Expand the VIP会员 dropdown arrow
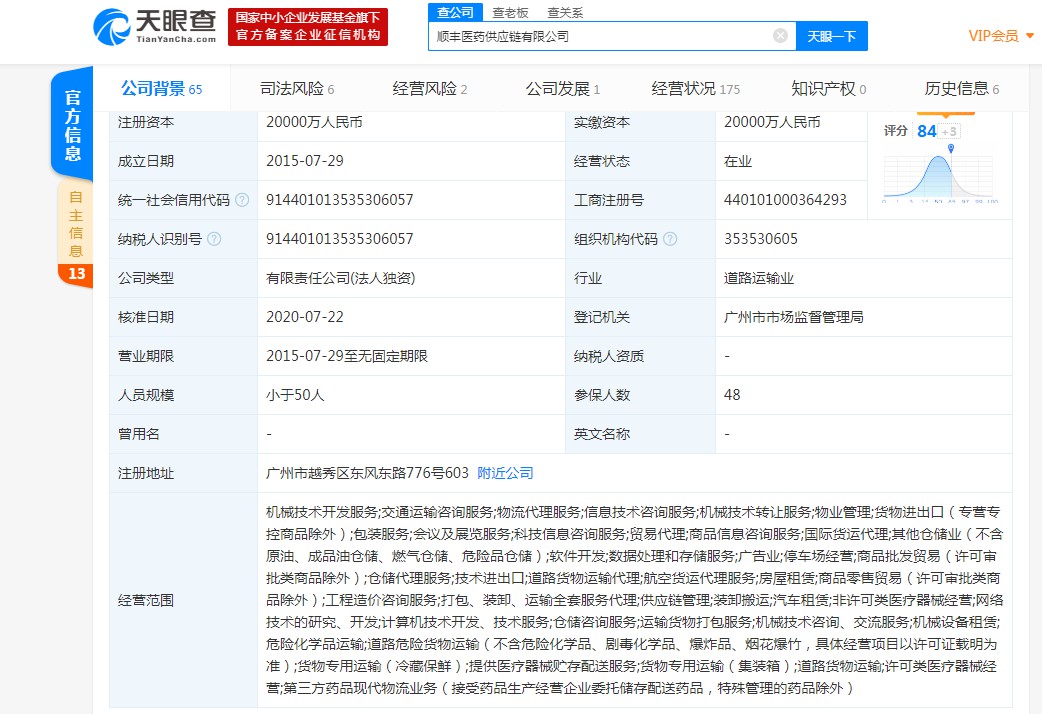Image resolution: width=1042 pixels, height=714 pixels. tap(1030, 36)
